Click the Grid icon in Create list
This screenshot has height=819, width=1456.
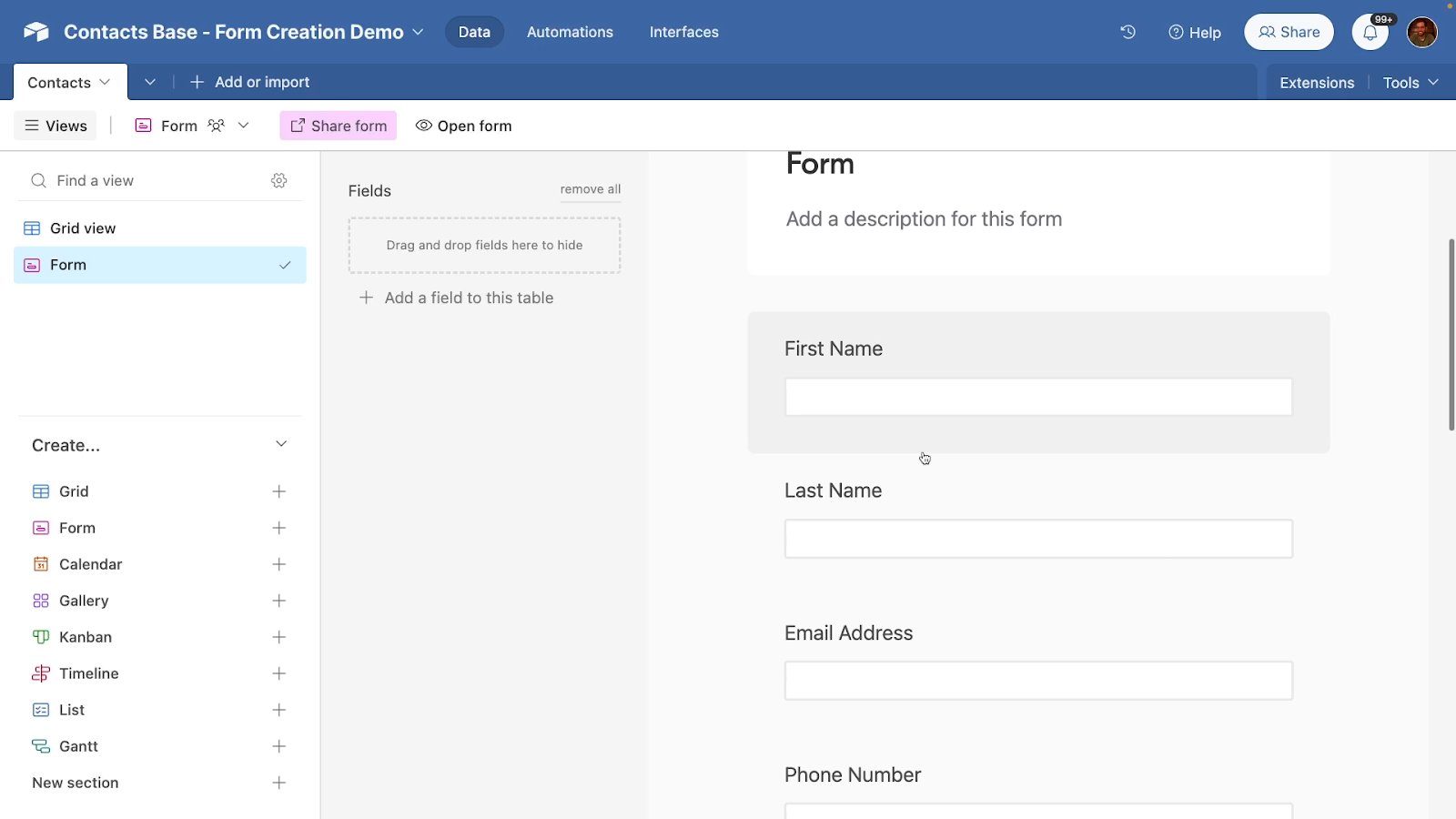(41, 491)
